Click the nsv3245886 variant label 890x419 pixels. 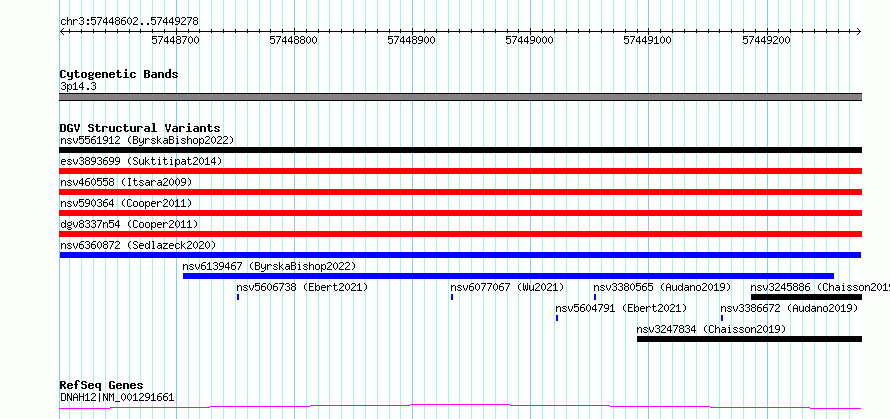[x=820, y=287]
